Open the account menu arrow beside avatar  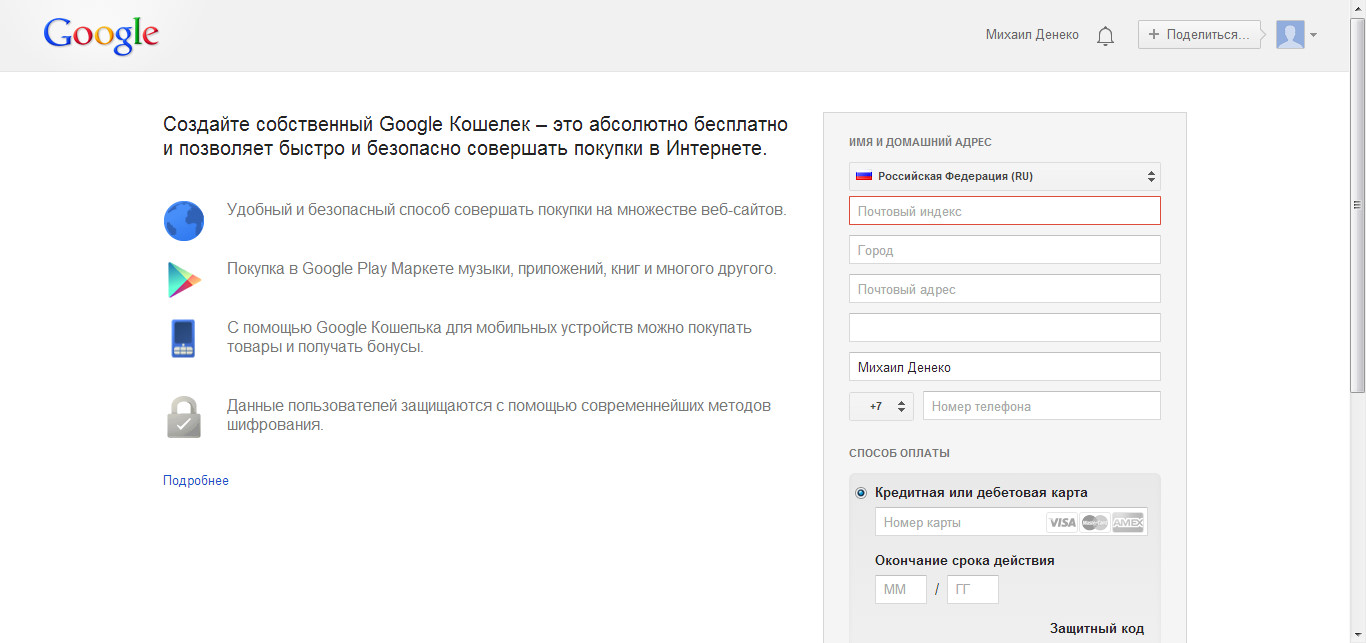click(1313, 35)
